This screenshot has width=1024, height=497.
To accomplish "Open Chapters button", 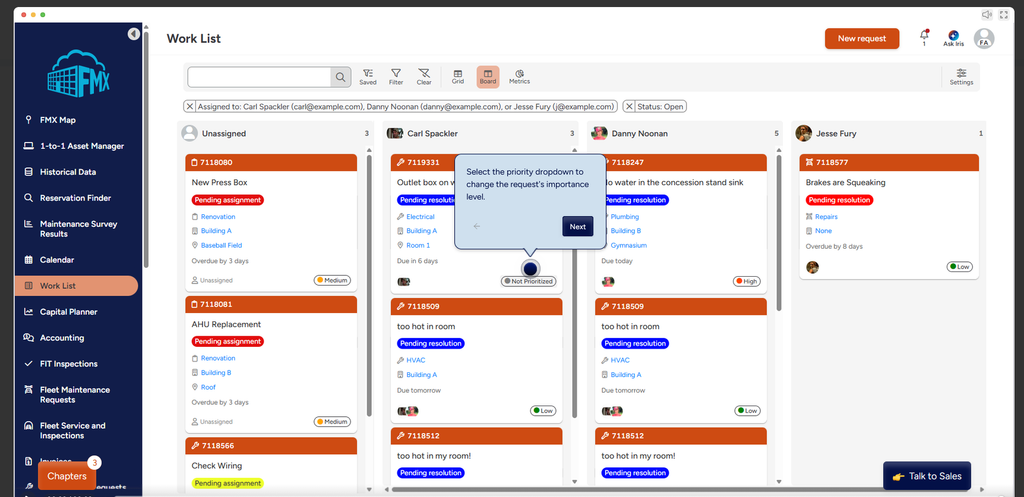I will click(67, 476).
